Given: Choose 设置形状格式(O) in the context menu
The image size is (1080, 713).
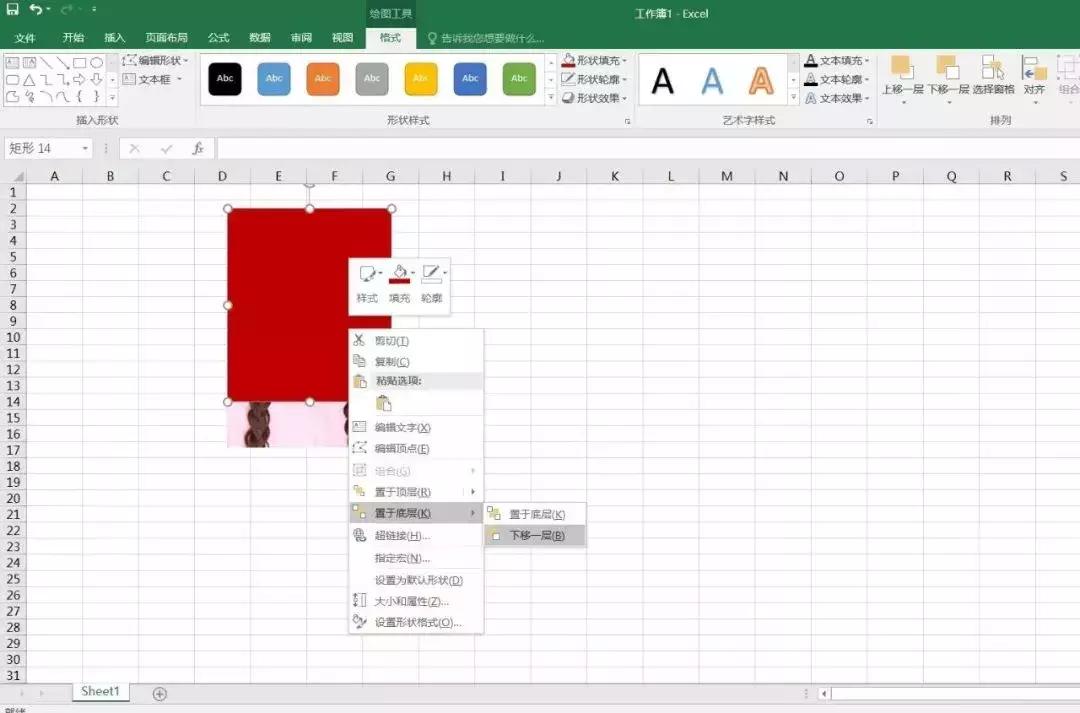Looking at the screenshot, I should [x=416, y=622].
